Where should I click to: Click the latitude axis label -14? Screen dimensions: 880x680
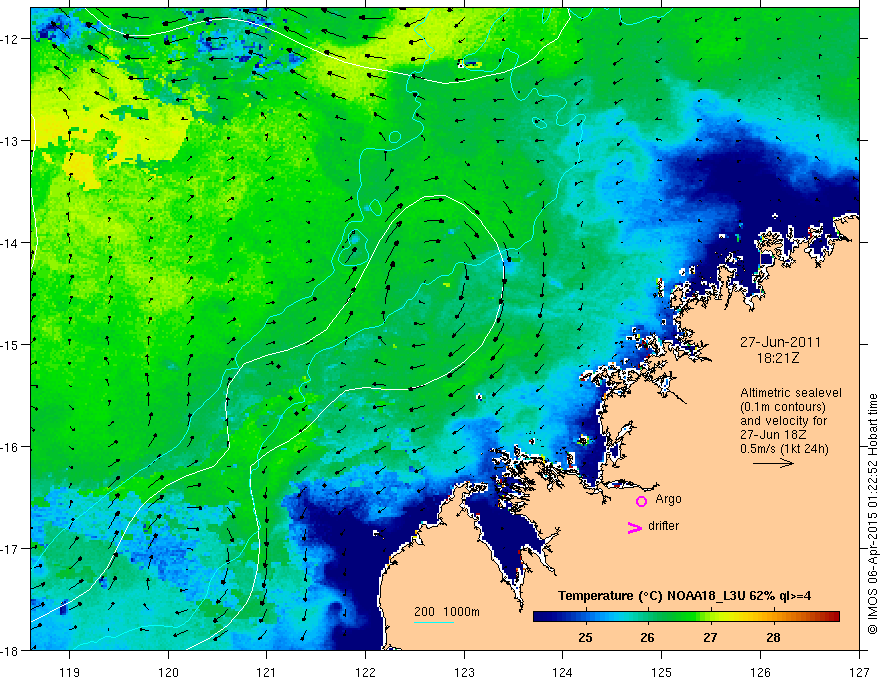[x=11, y=243]
